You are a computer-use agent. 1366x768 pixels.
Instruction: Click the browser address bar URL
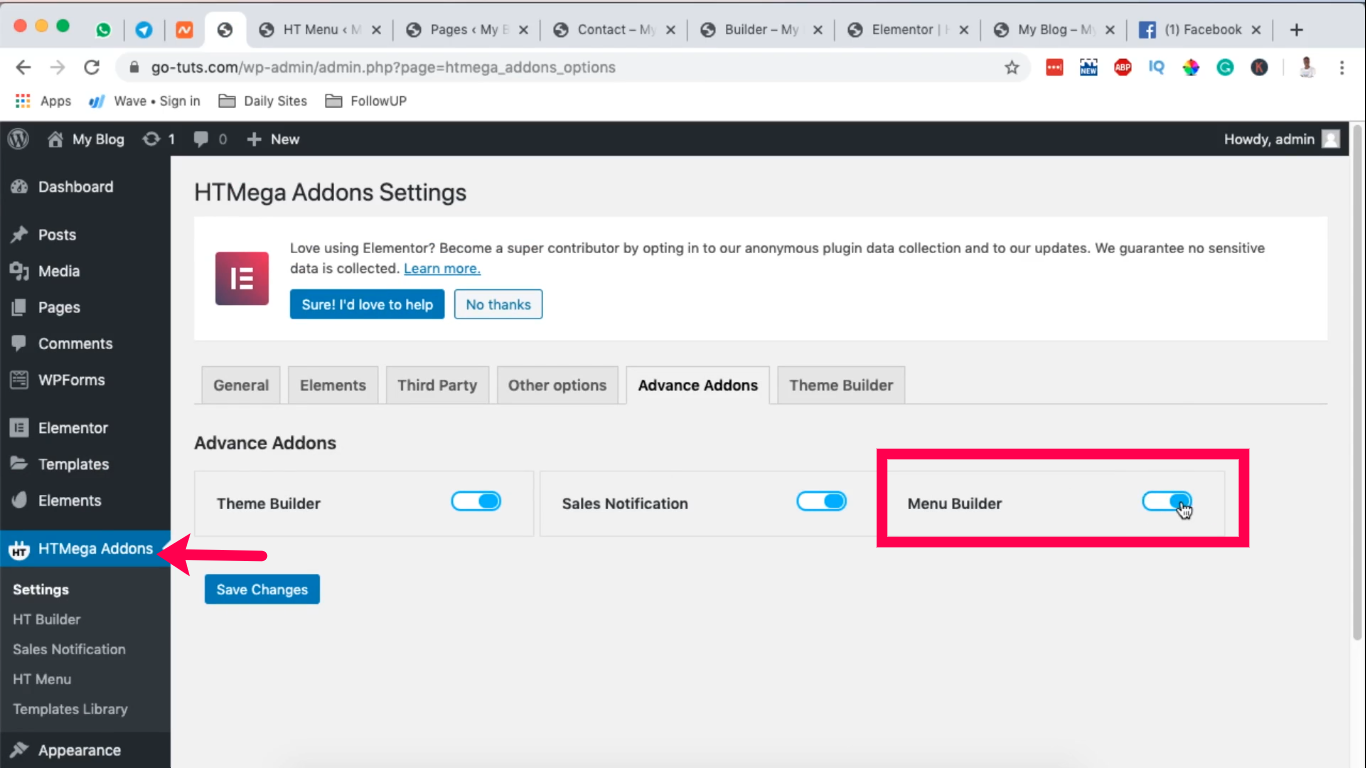point(382,68)
